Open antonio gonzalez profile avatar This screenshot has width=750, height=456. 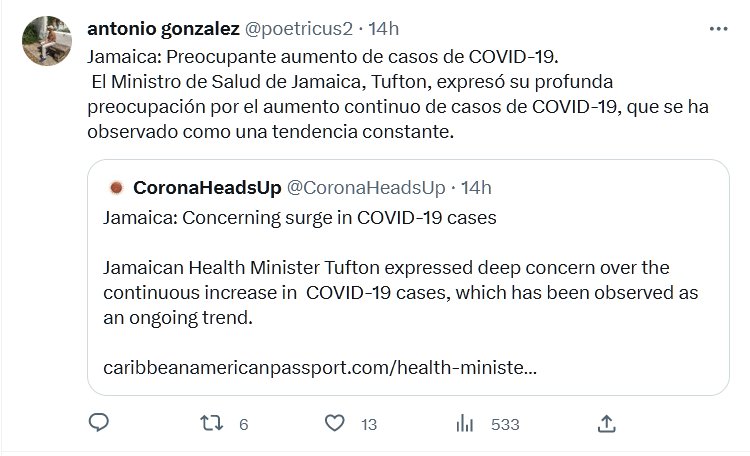click(43, 38)
